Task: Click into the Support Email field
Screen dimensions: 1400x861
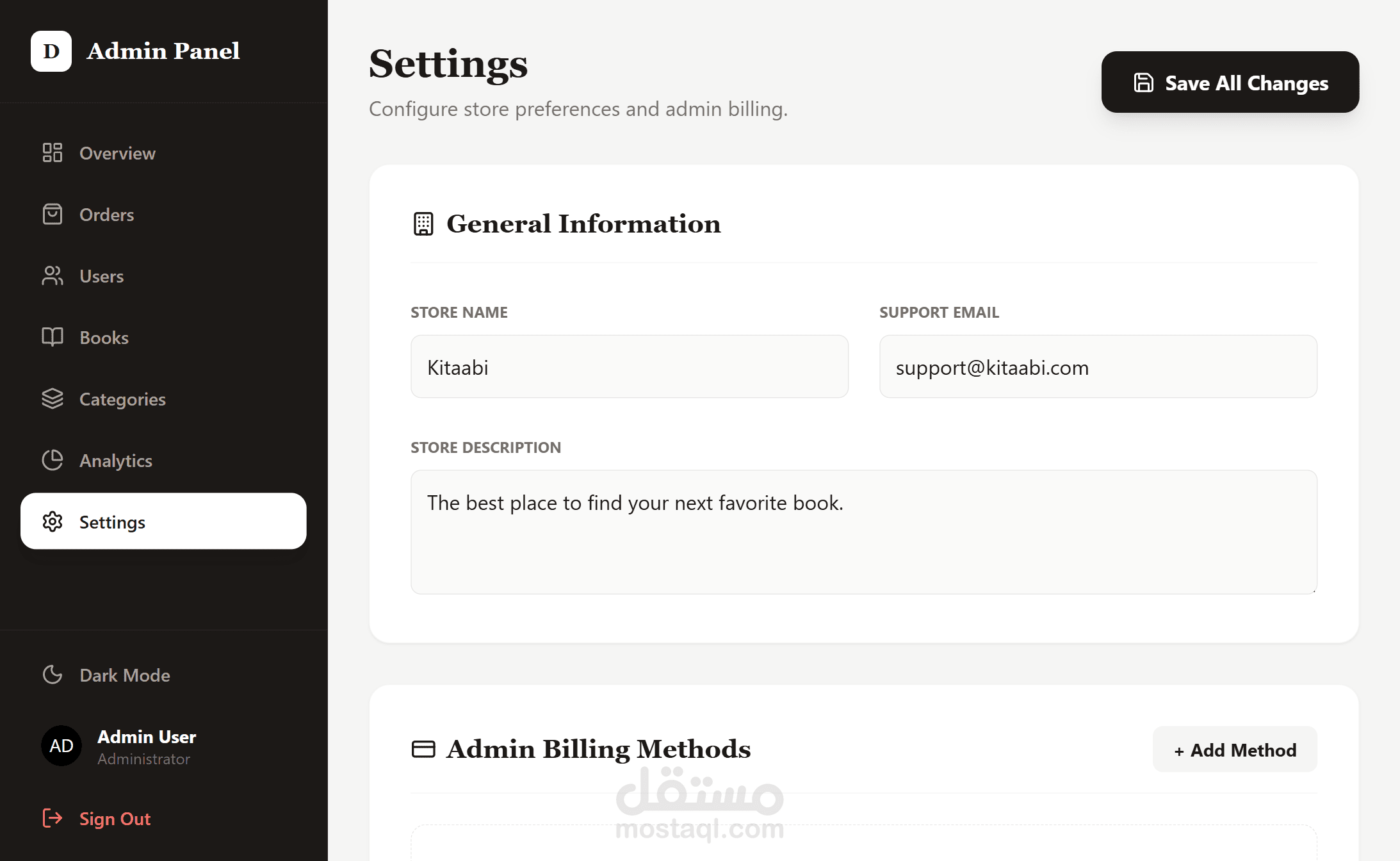Action: pyautogui.click(x=1098, y=367)
